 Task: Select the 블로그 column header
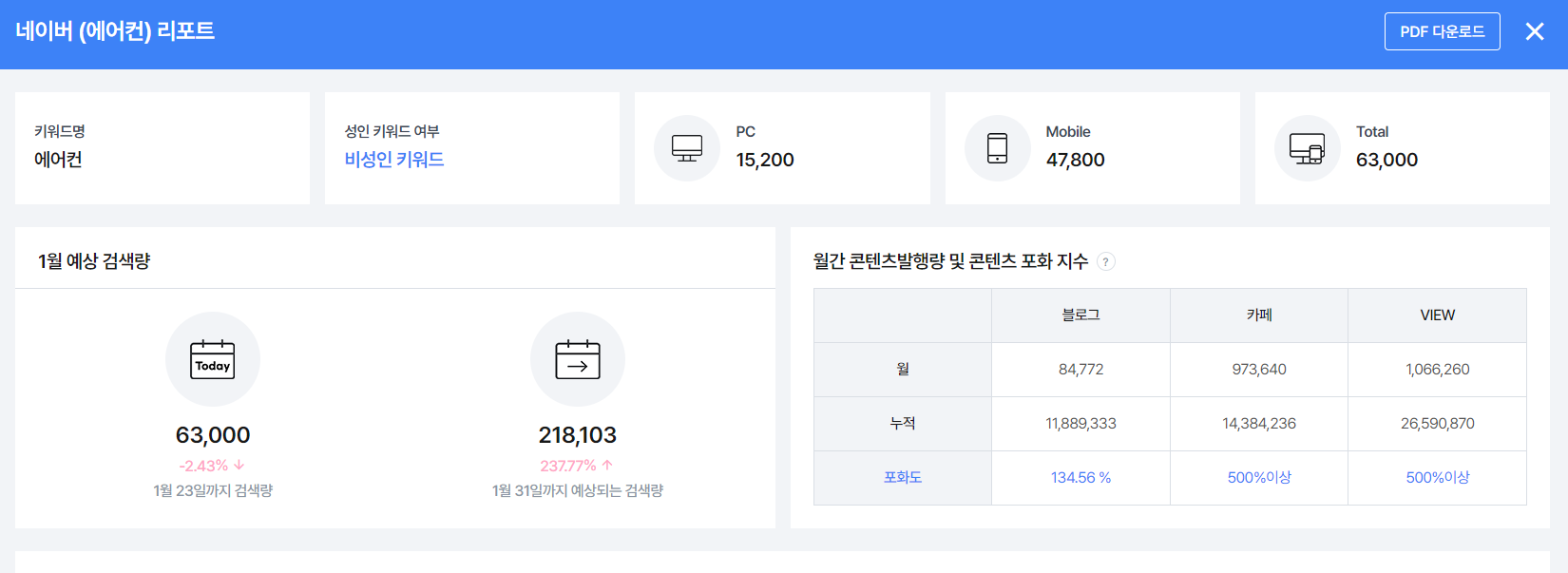(x=1080, y=315)
